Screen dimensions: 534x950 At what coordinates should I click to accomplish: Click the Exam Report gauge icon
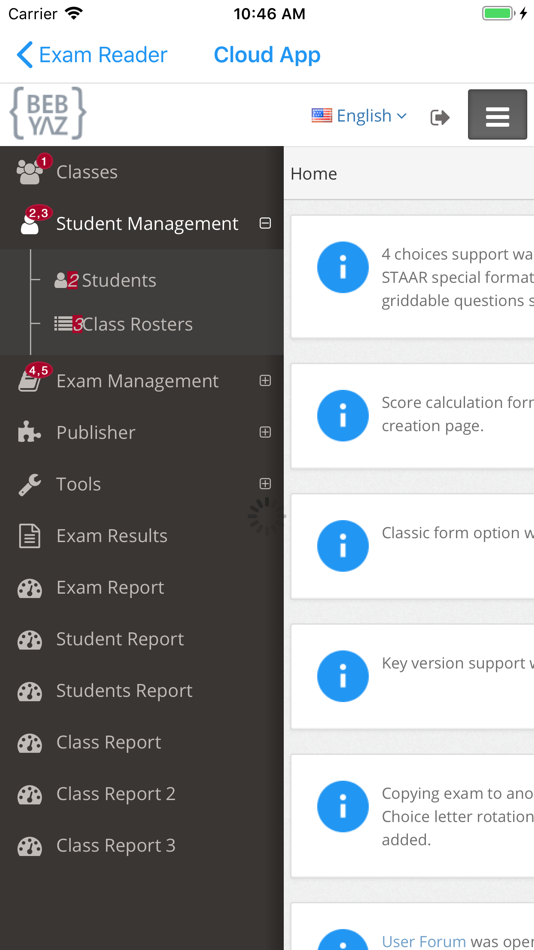(30, 588)
